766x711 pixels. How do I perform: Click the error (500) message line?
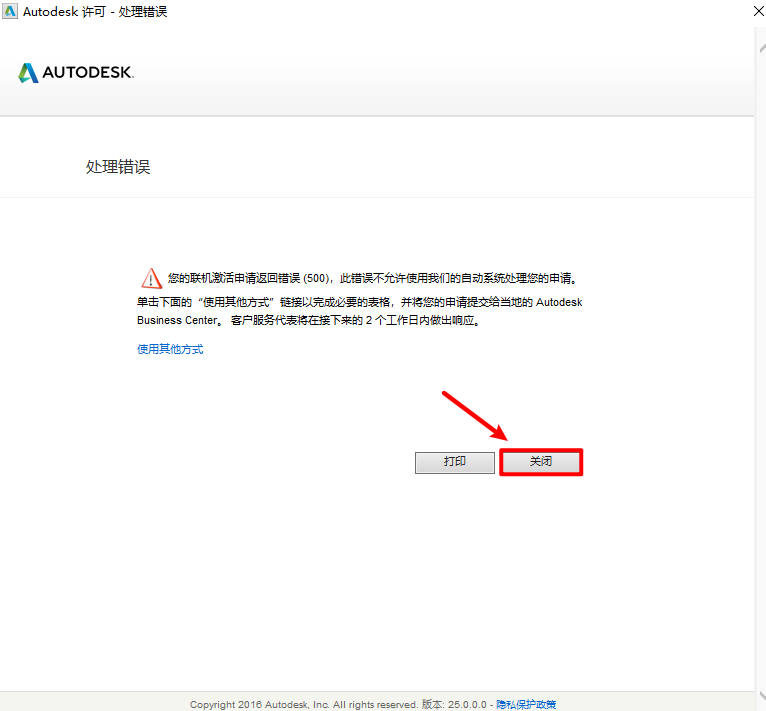click(x=372, y=279)
